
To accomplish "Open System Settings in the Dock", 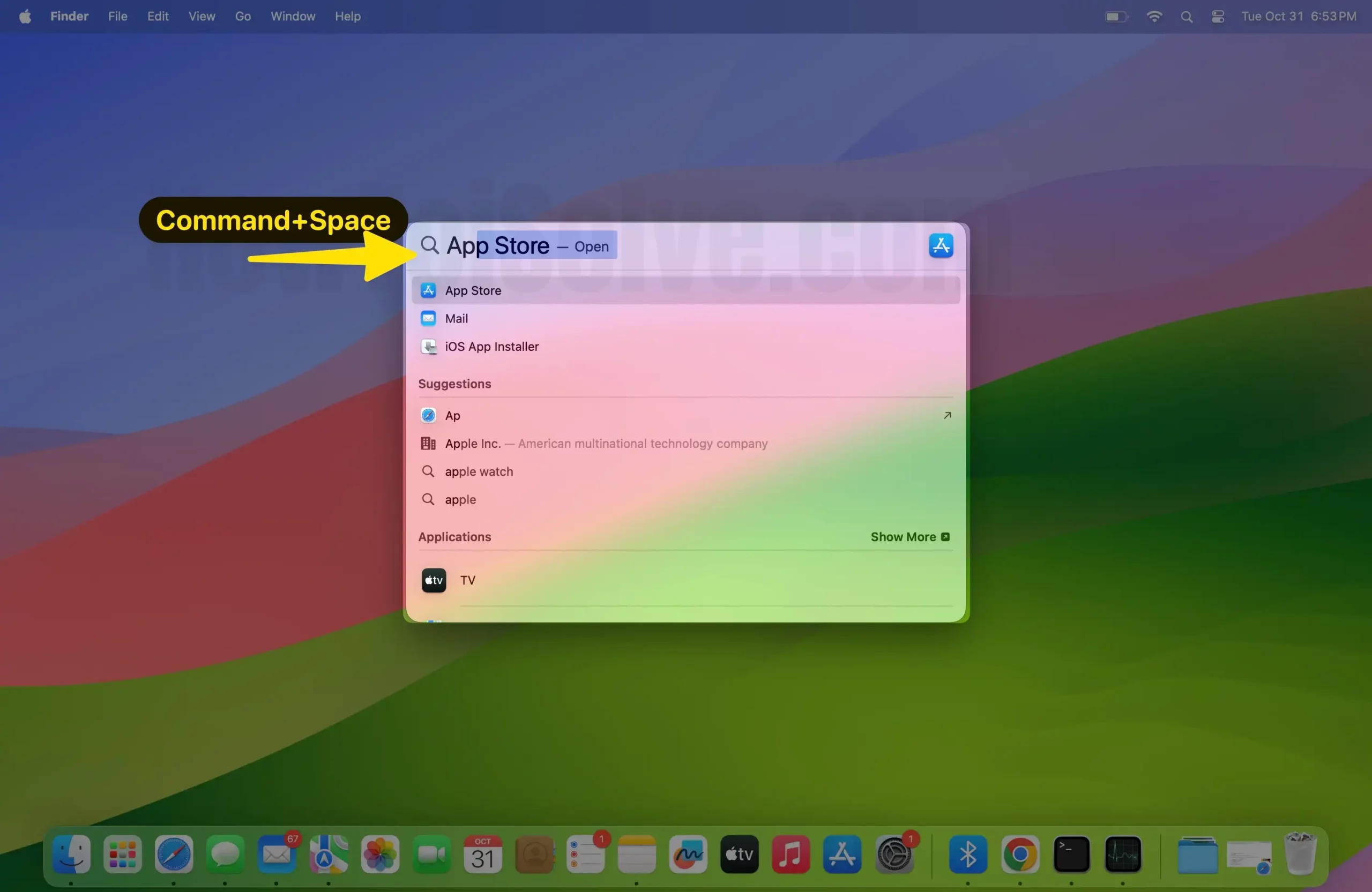I will pyautogui.click(x=894, y=854).
